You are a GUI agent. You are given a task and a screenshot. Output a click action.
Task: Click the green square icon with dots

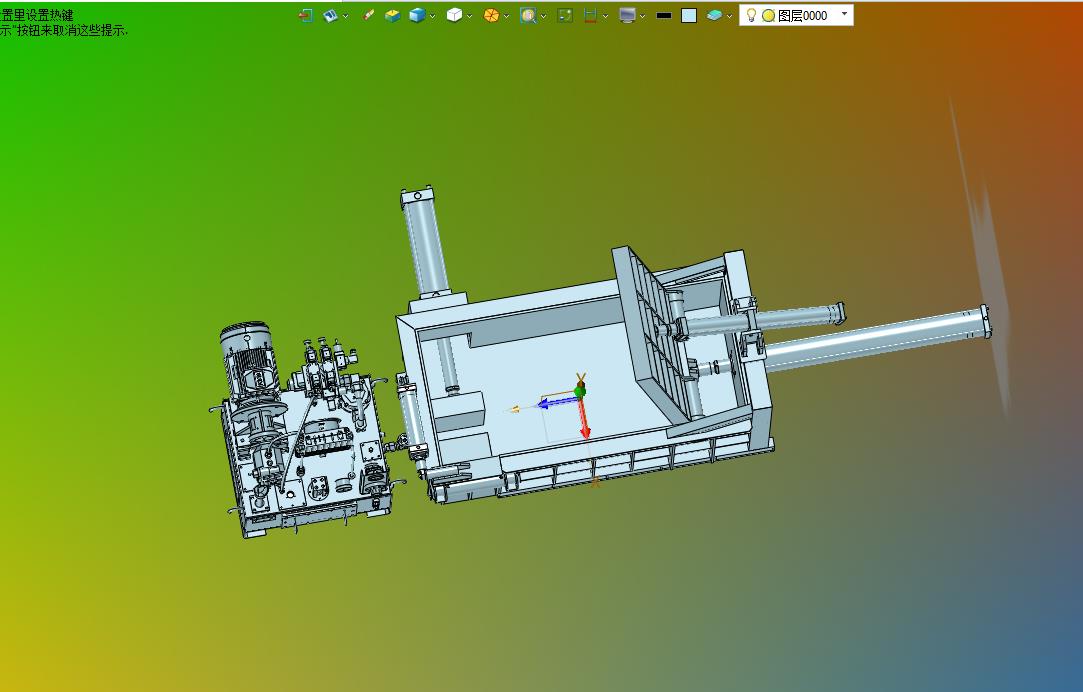(x=565, y=15)
